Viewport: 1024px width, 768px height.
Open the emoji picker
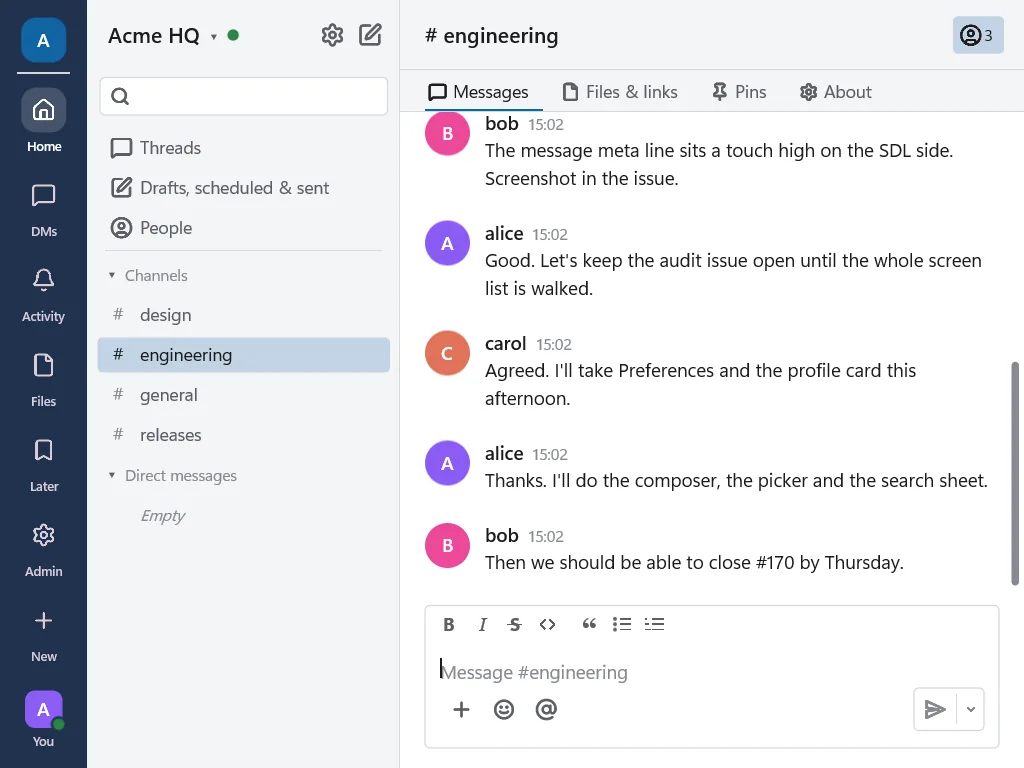tap(504, 709)
